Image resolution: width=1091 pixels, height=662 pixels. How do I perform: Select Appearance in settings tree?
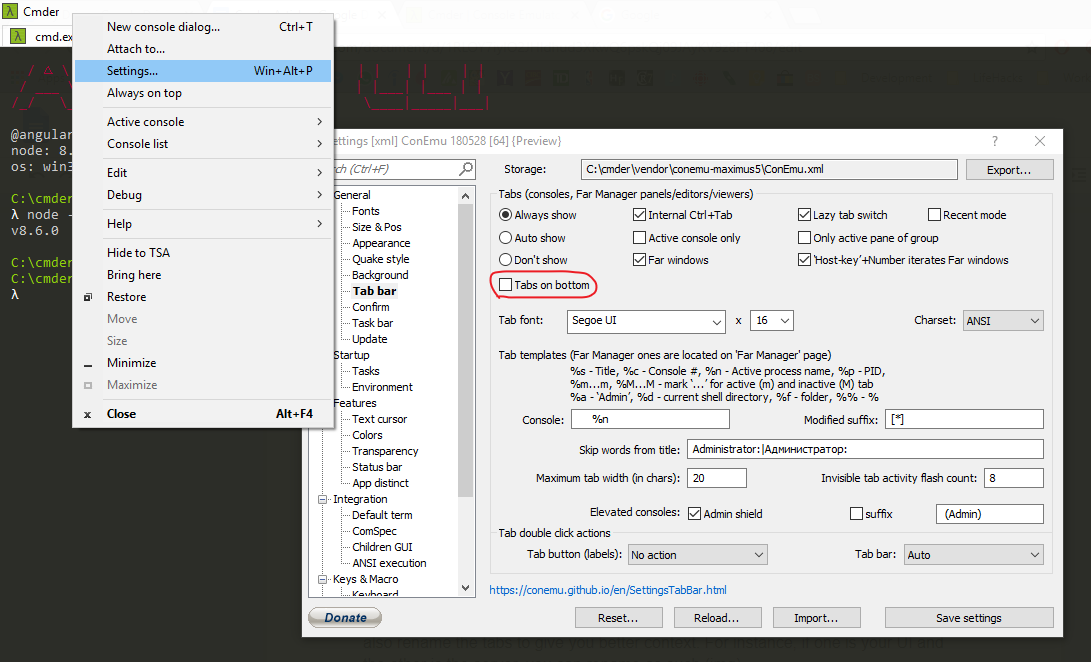[x=381, y=243]
